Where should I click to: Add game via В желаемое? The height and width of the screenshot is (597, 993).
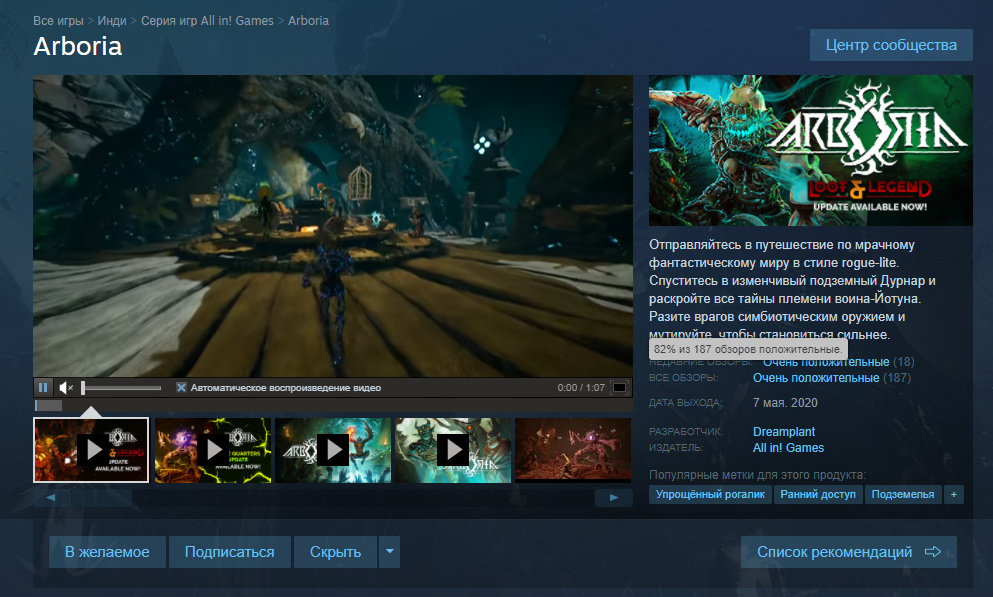(107, 552)
